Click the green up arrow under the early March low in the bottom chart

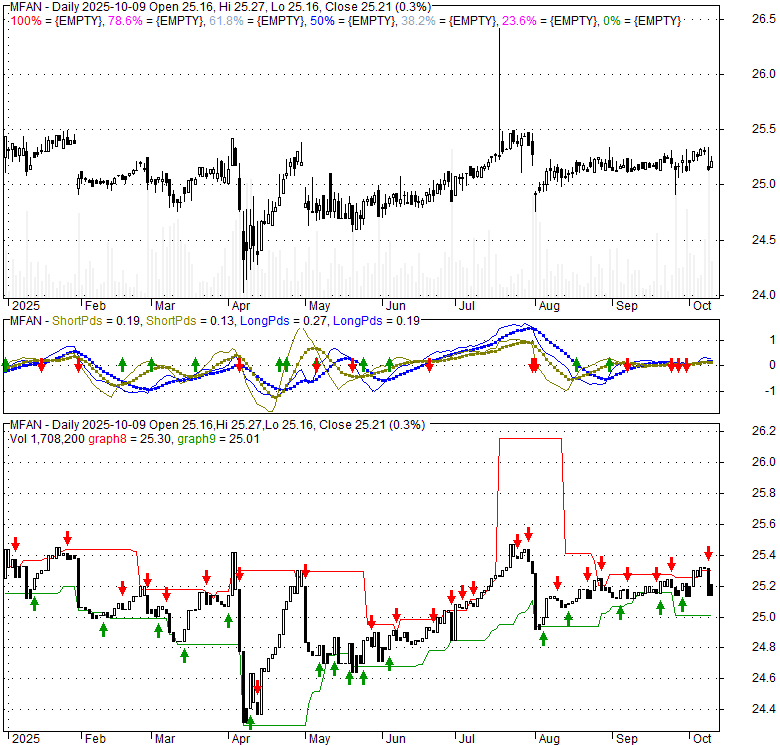[x=184, y=655]
